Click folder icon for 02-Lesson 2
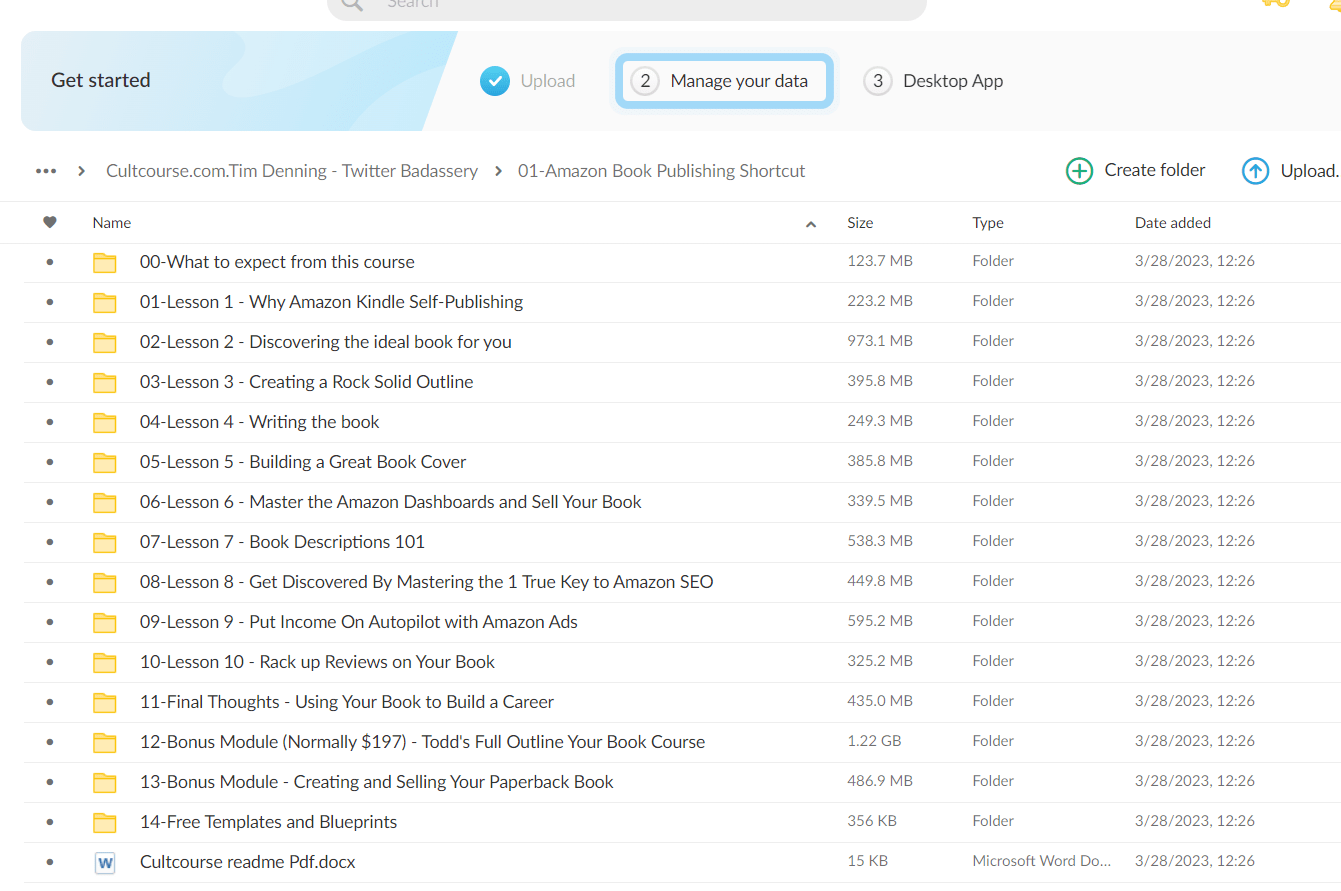This screenshot has height=891, width=1341. pos(105,342)
